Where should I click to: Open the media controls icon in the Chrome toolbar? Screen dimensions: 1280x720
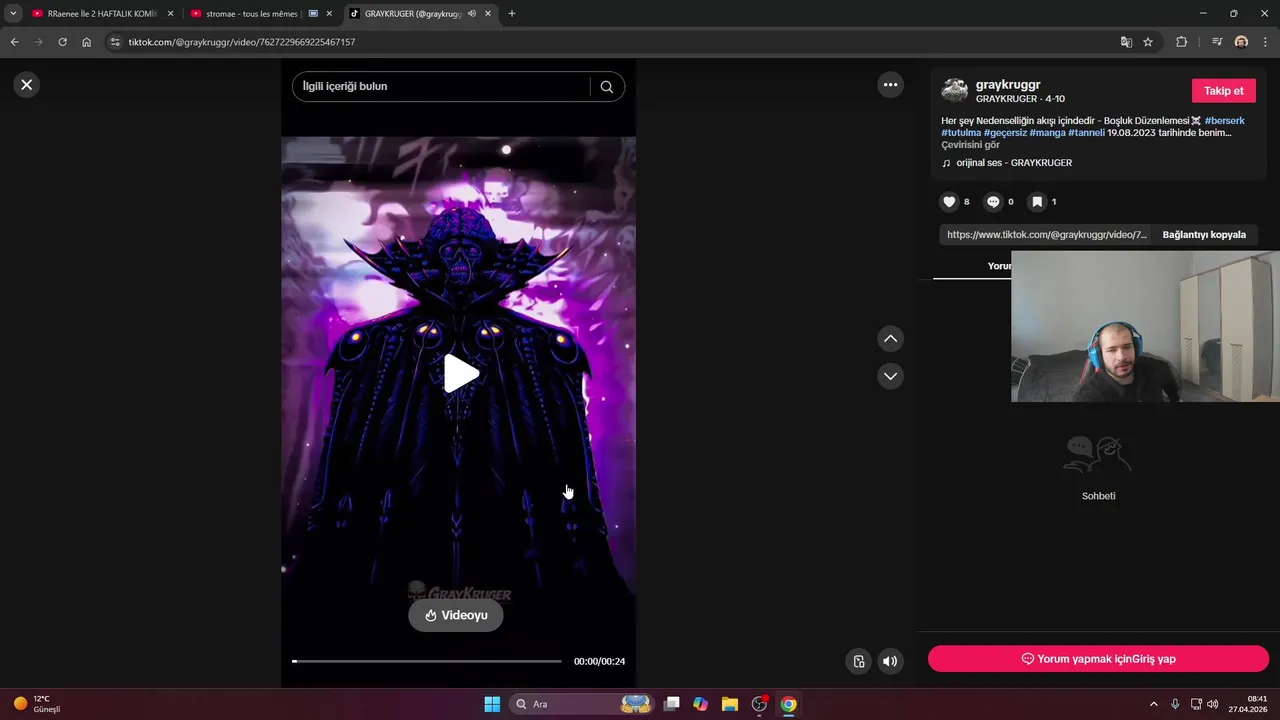point(1217,42)
